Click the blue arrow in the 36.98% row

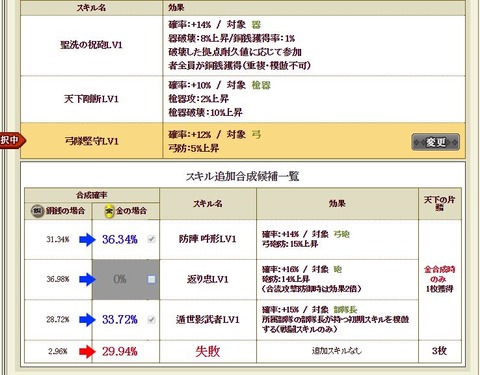[87, 279]
